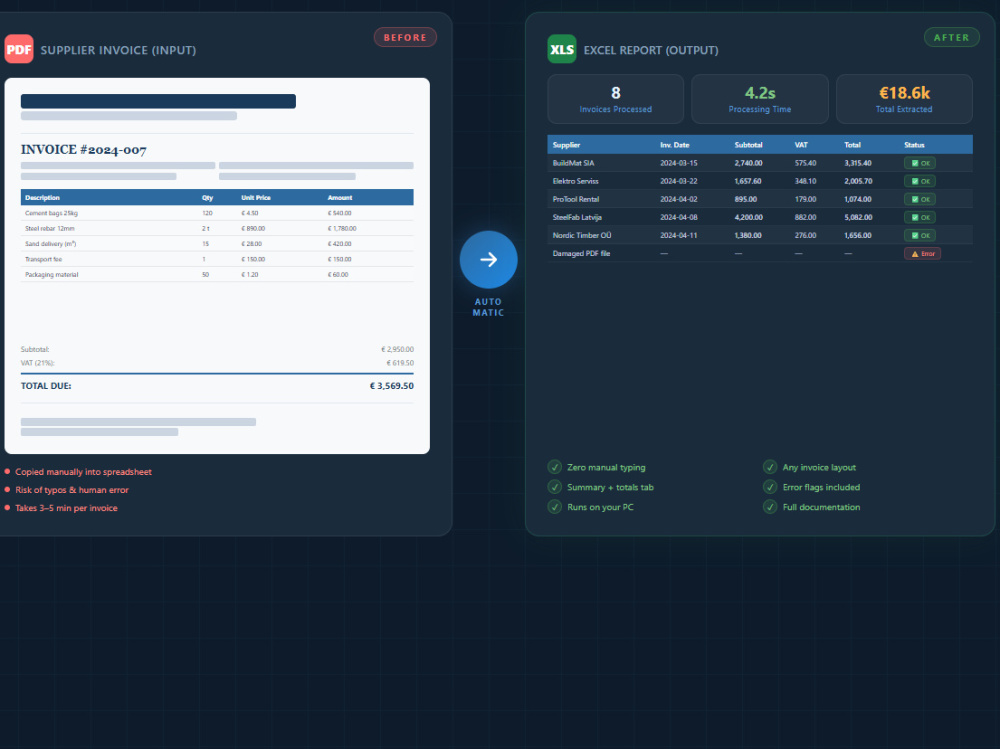
Task: Click the Unit Price header in invoice
Action: pyautogui.click(x=256, y=198)
